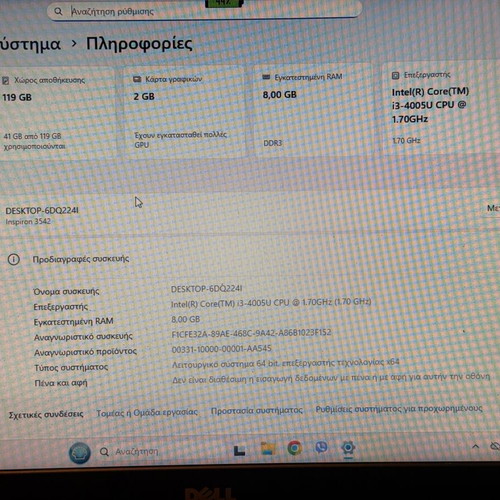
Task: Open Ρυθμίσεις συστήματος για προχωρημένους link
Action: 399,409
